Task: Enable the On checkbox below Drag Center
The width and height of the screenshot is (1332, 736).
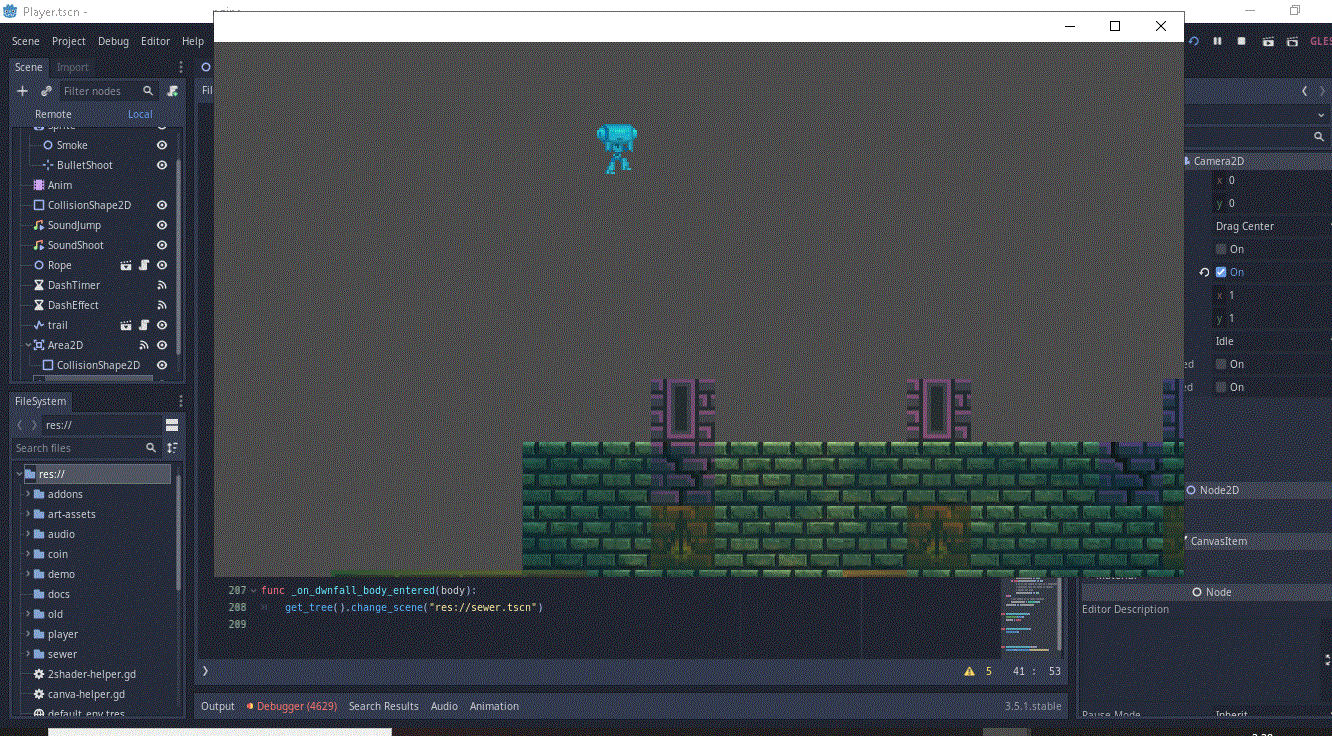Action: point(1221,249)
